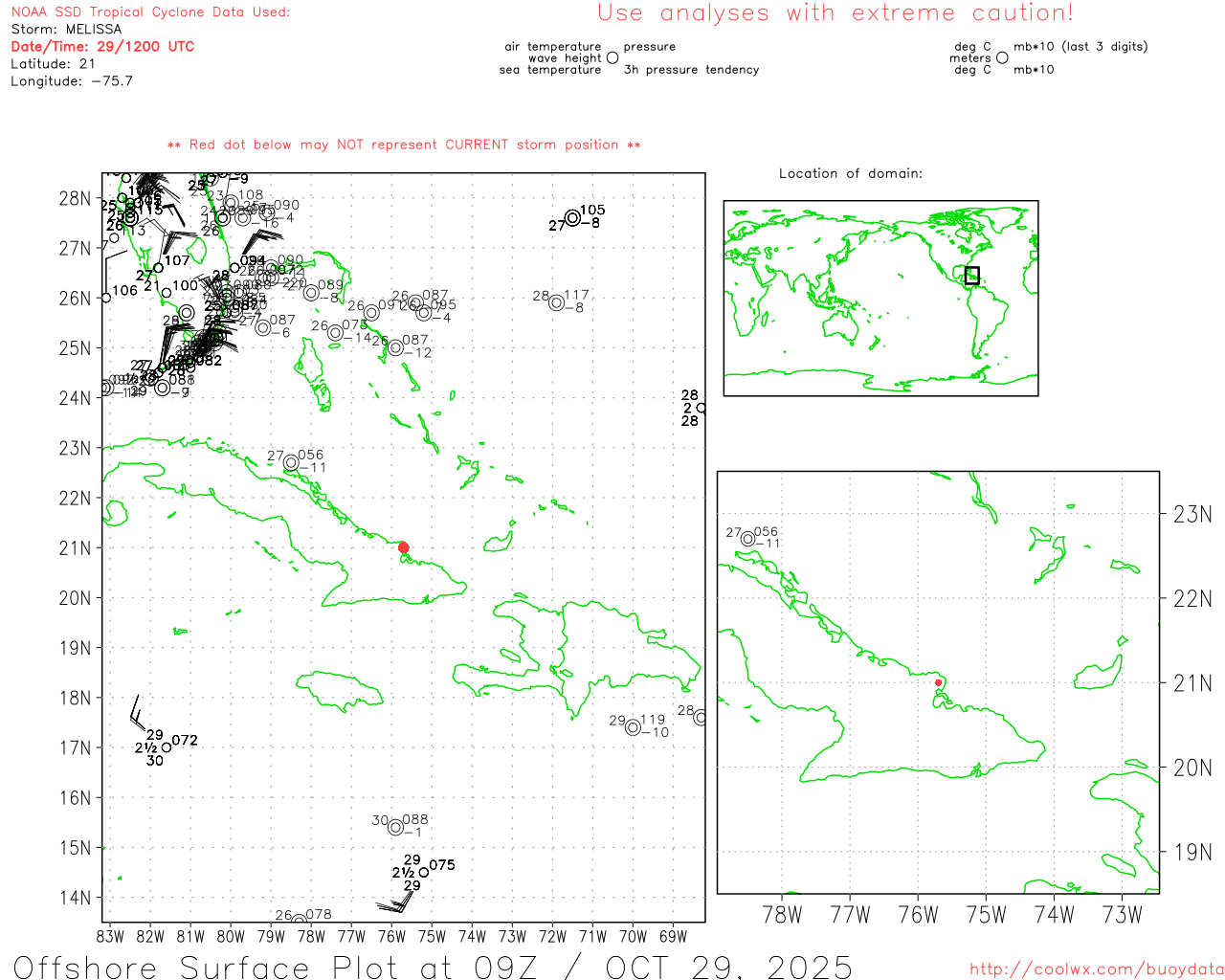Click the '14N' label on the main map axis

(x=75, y=898)
